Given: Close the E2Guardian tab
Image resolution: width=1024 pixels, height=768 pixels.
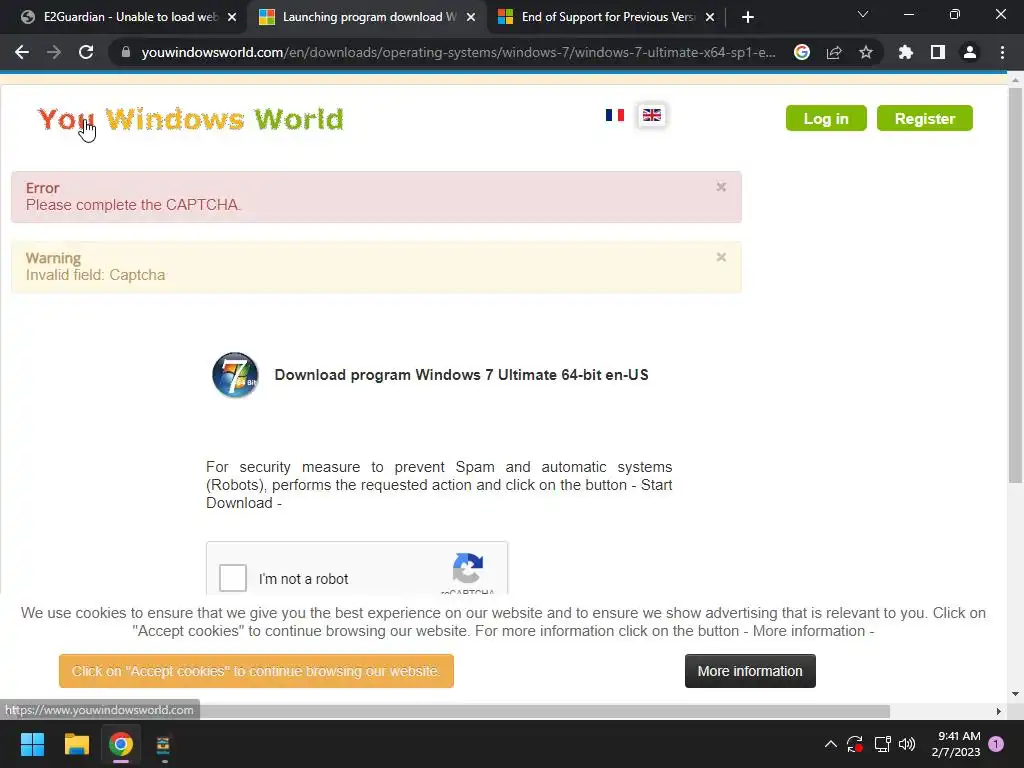Looking at the screenshot, I should pyautogui.click(x=232, y=17).
